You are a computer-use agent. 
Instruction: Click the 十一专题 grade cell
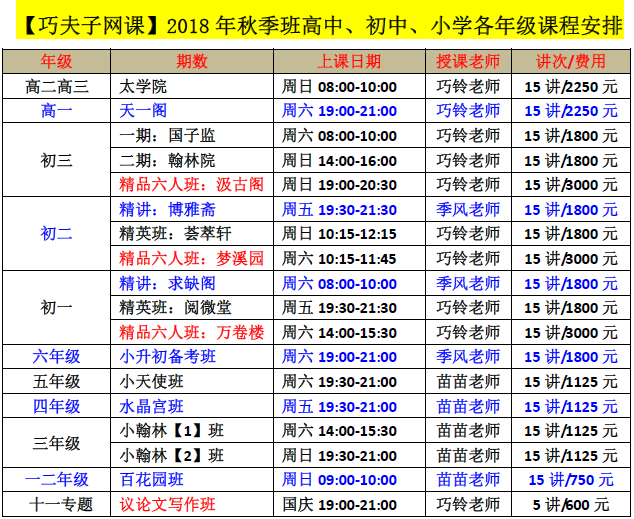[56, 505]
